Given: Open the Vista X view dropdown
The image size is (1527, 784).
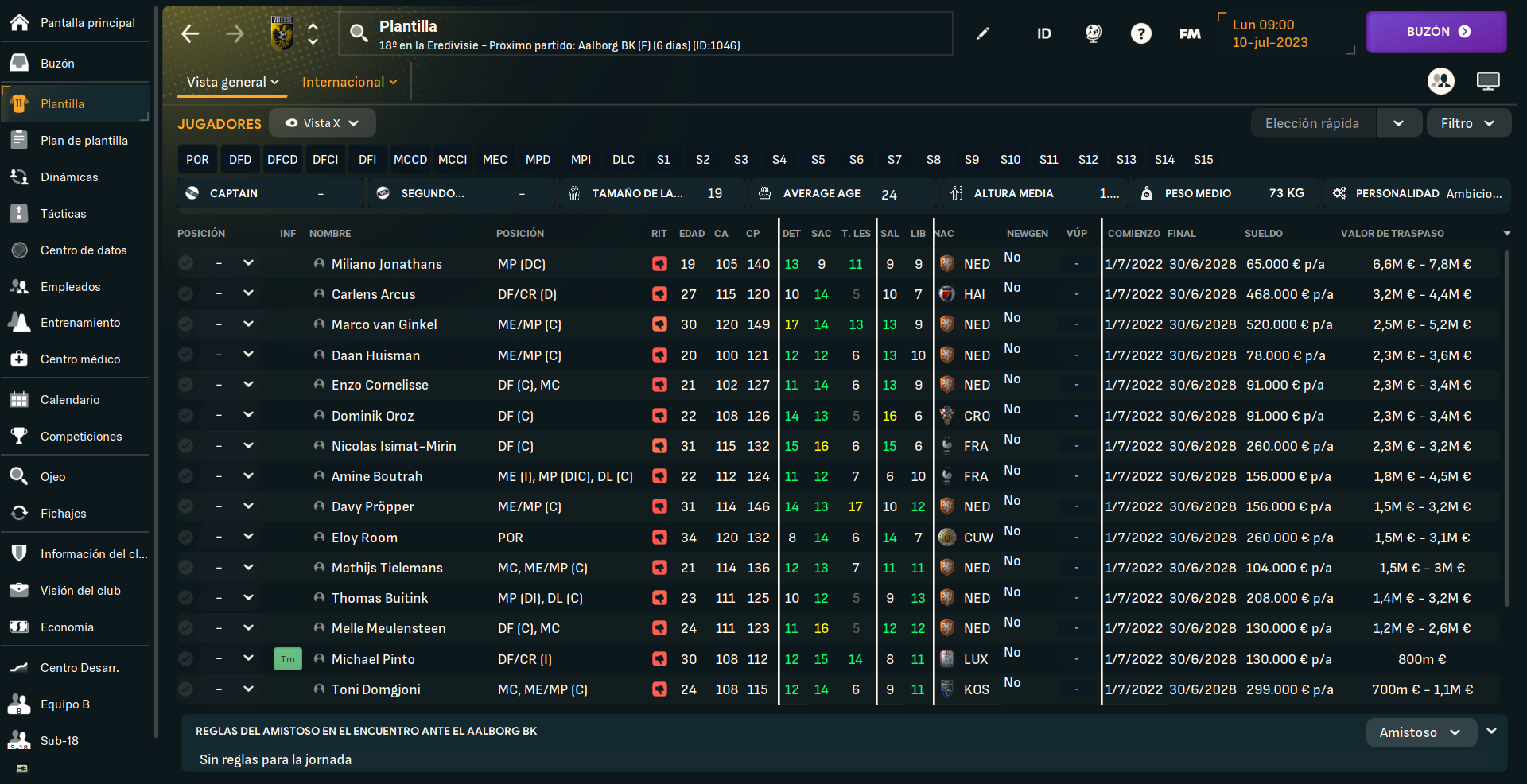Looking at the screenshot, I should pos(322,122).
